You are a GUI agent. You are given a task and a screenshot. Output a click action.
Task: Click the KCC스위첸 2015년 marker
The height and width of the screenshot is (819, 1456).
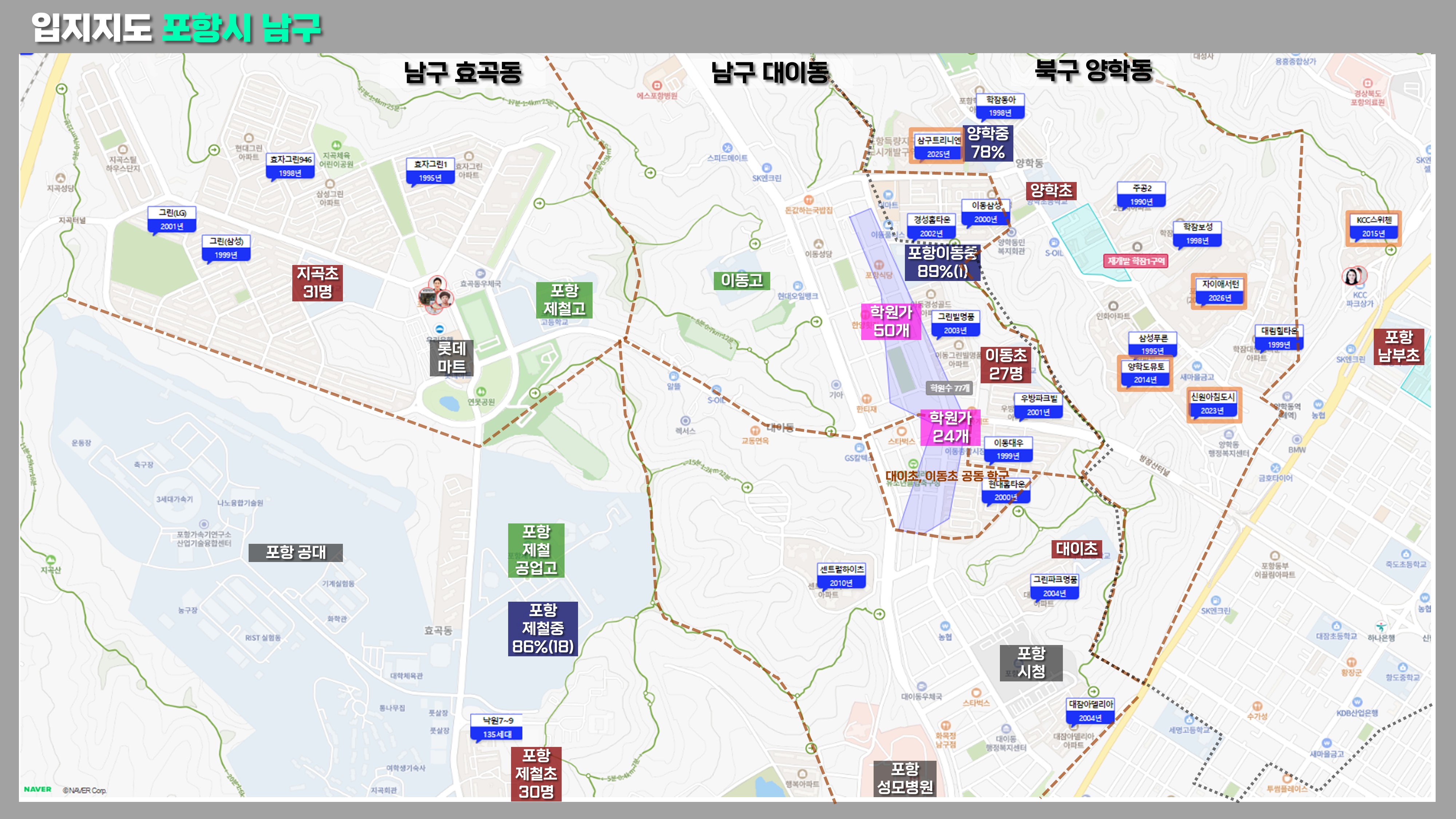[1373, 227]
